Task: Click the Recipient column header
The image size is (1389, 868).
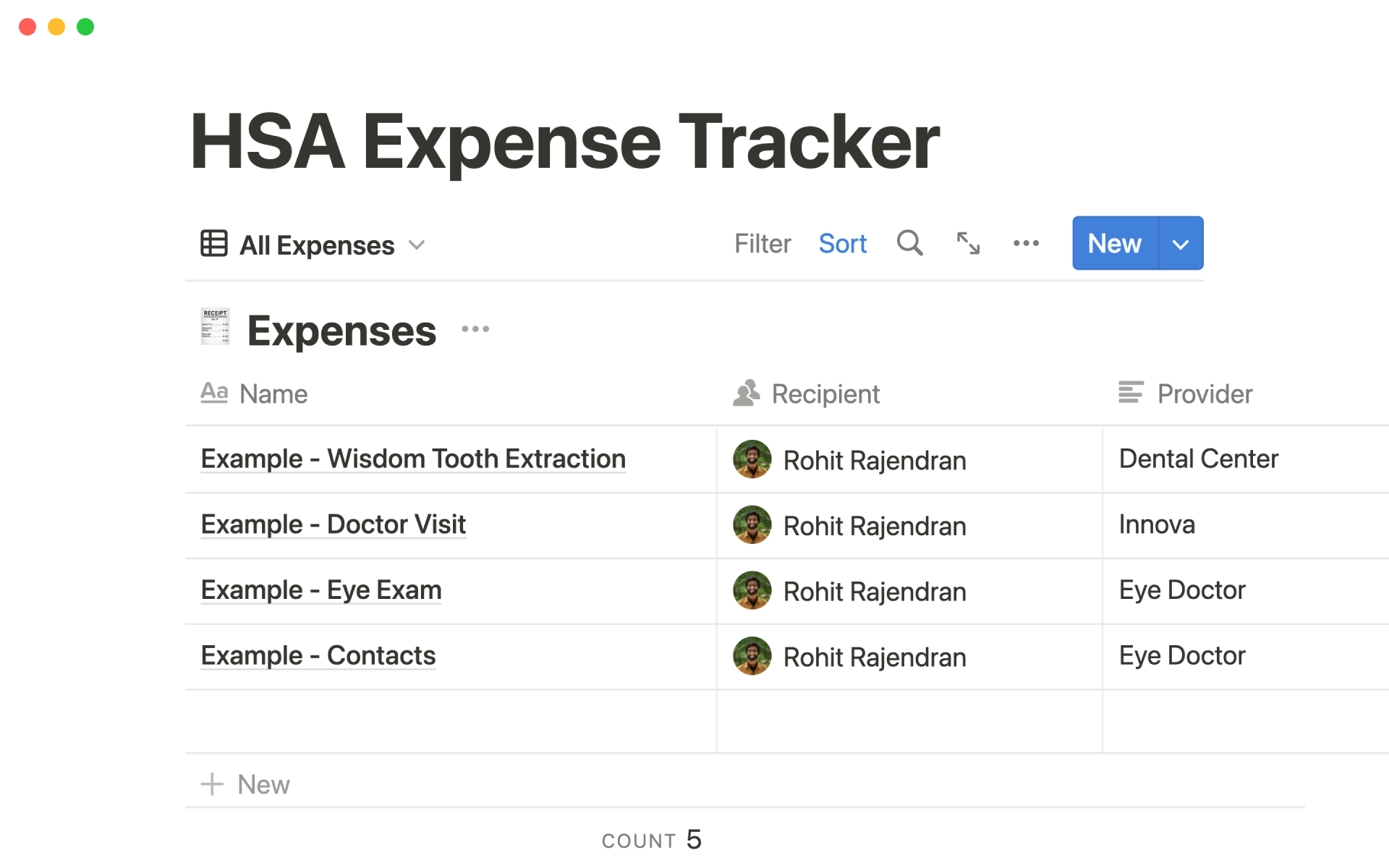Action: 825,393
